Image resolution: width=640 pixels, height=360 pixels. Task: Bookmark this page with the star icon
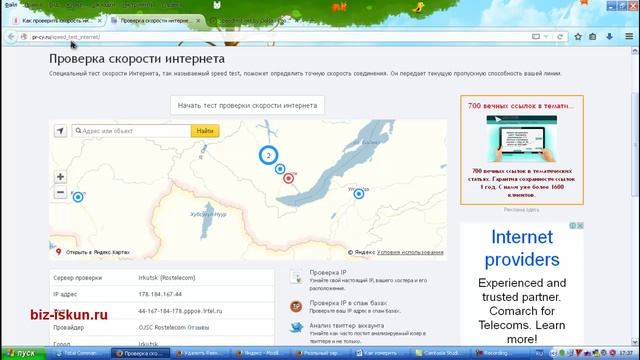(578, 37)
